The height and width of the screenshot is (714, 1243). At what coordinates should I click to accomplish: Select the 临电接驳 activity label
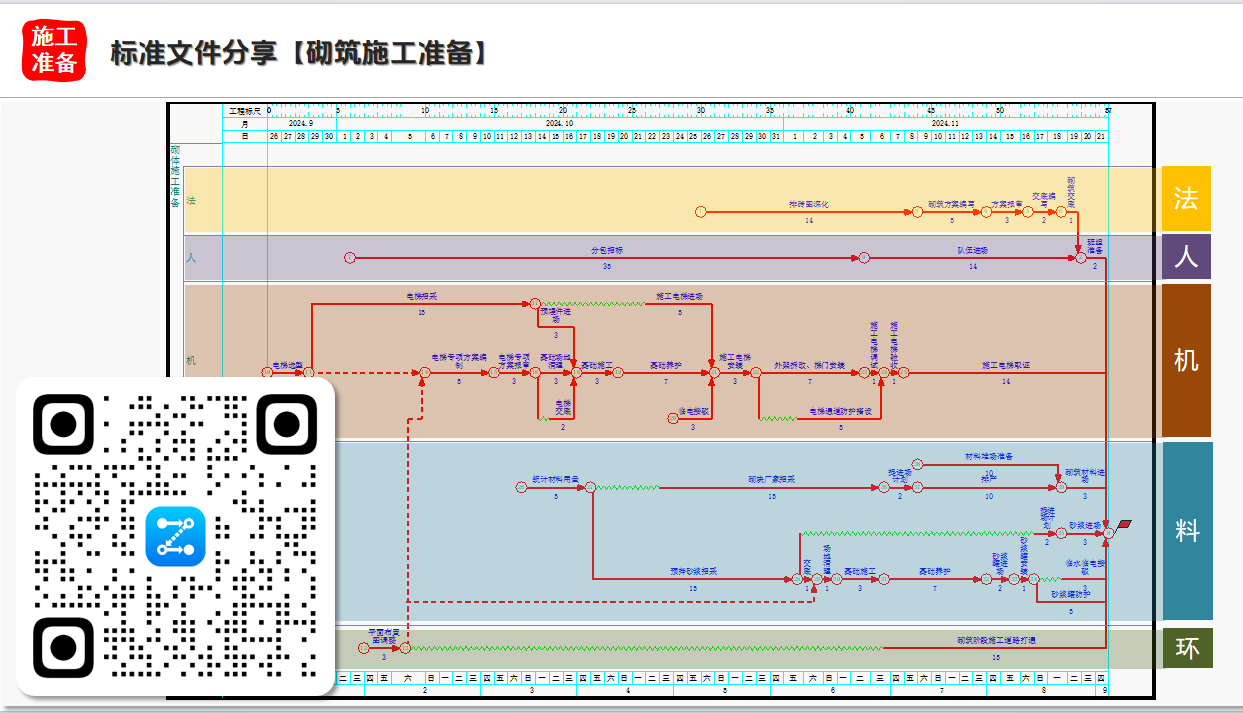pos(693,410)
